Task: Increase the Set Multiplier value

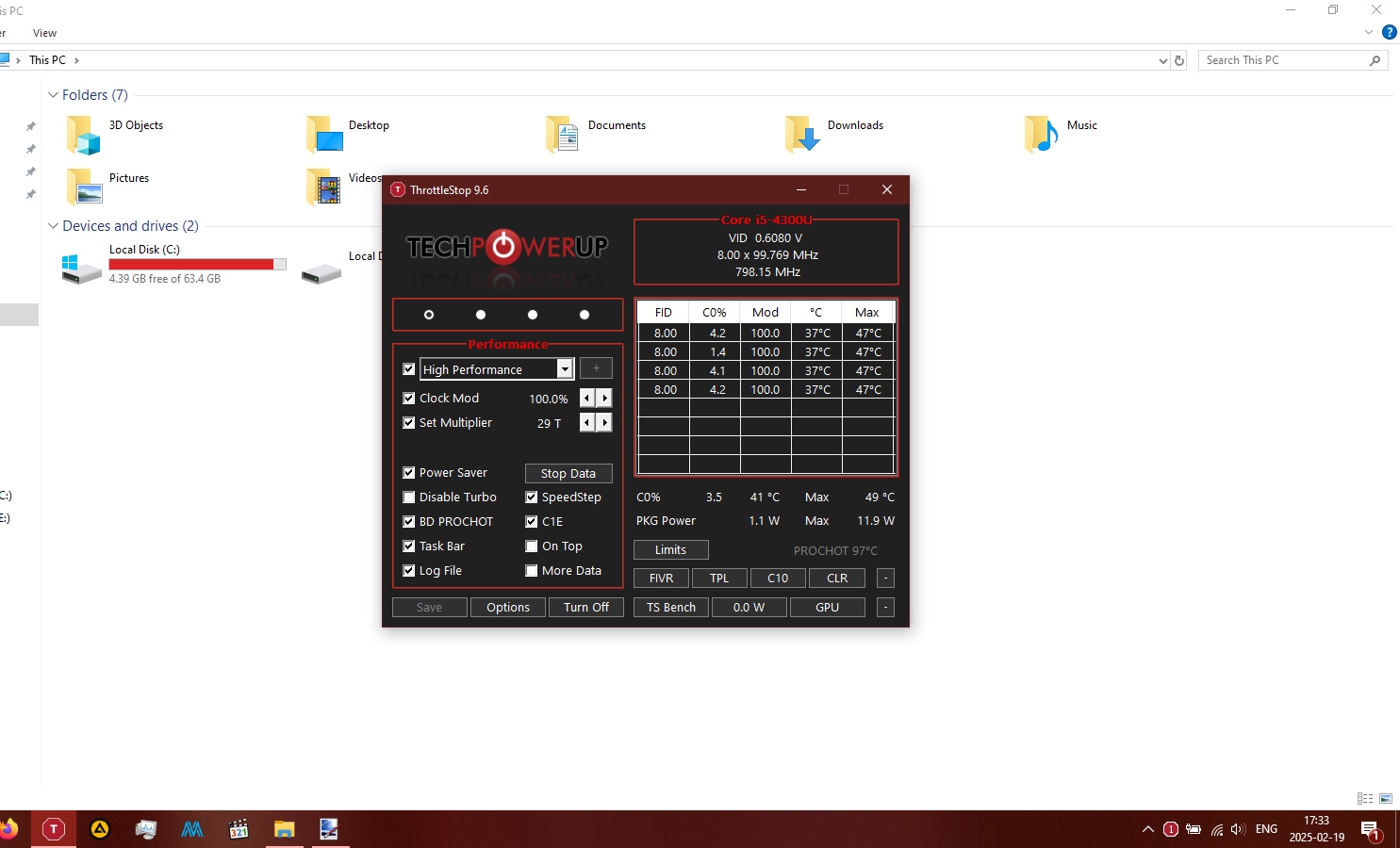Action: (604, 423)
